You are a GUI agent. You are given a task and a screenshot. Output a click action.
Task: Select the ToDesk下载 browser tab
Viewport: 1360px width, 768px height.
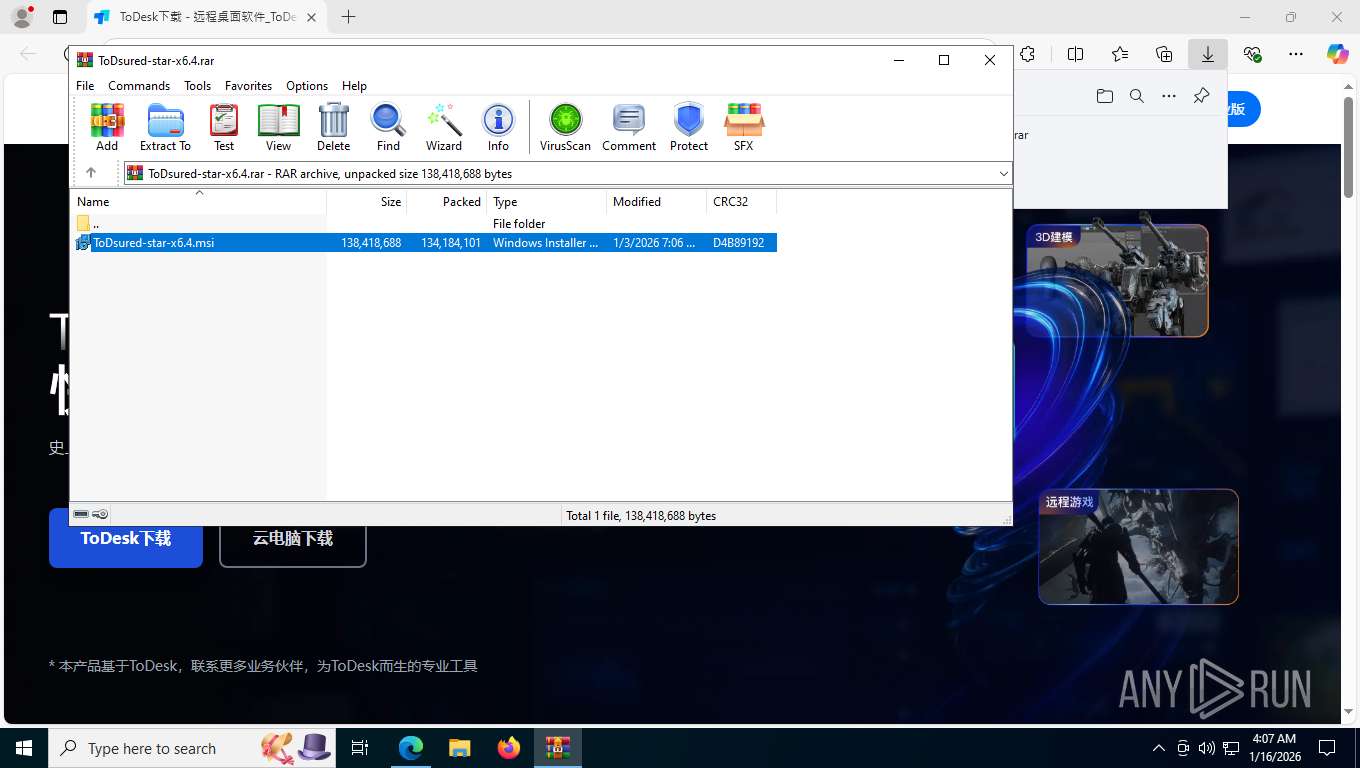[x=209, y=17]
